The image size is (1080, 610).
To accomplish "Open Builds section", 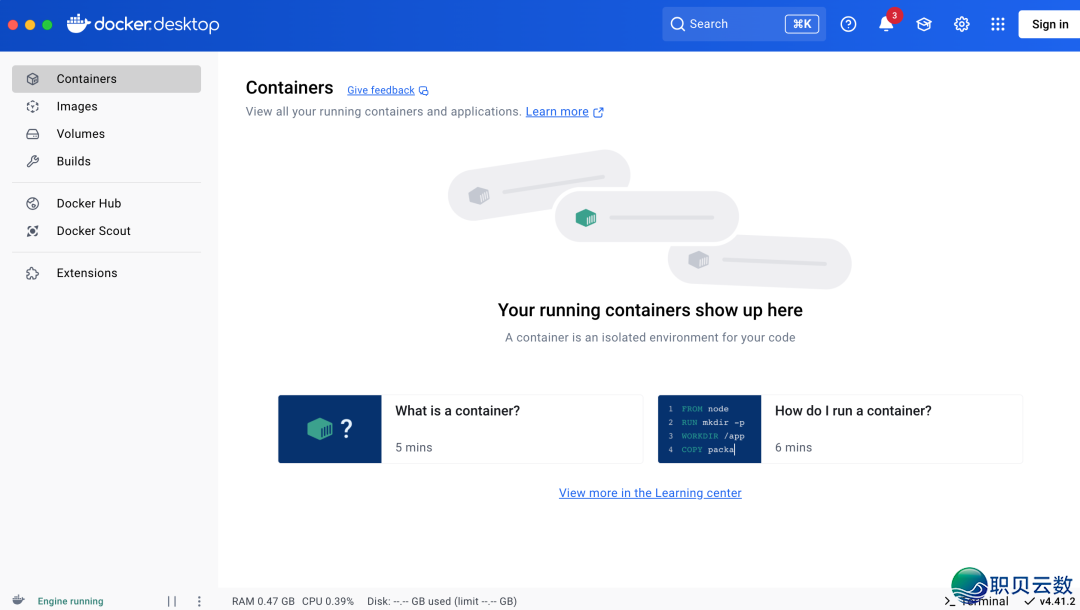I will pyautogui.click(x=73, y=161).
